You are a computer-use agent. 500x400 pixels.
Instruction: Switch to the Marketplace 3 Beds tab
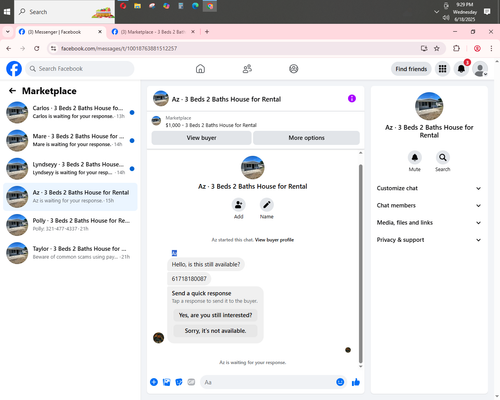tap(153, 32)
